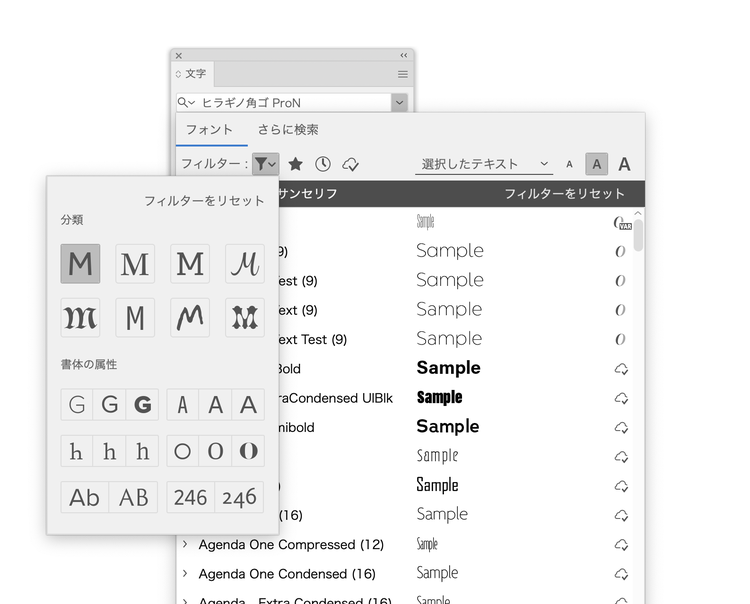The width and height of the screenshot is (750, 604).
Task: Filter by caps only AB
Action: [133, 497]
